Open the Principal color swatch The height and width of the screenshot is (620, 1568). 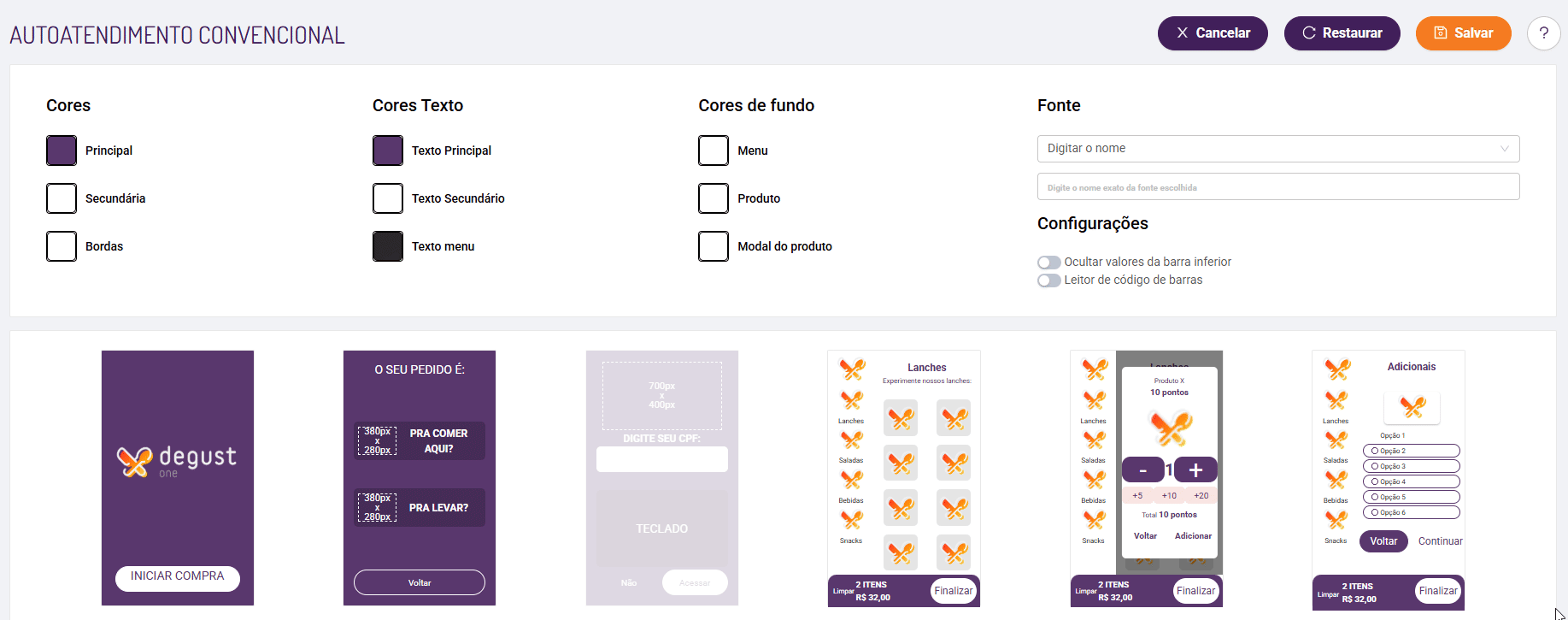click(62, 151)
